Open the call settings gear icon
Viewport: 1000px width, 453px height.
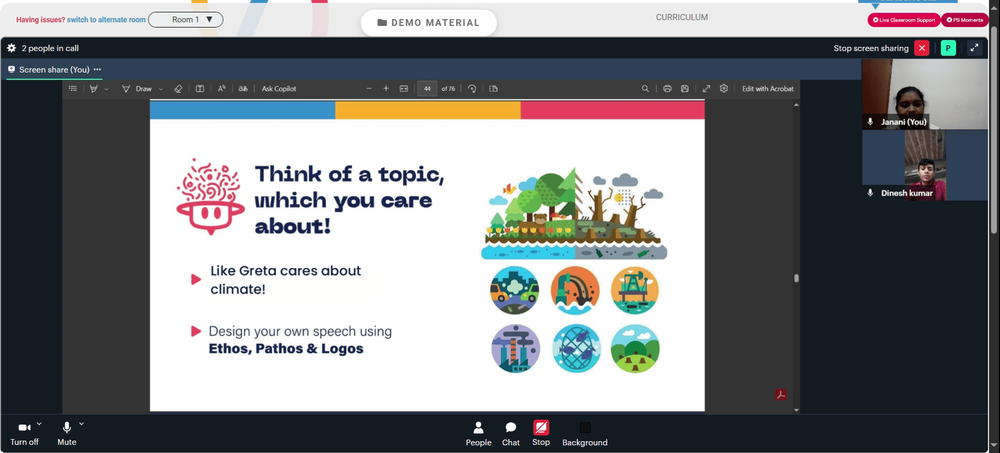(11, 48)
